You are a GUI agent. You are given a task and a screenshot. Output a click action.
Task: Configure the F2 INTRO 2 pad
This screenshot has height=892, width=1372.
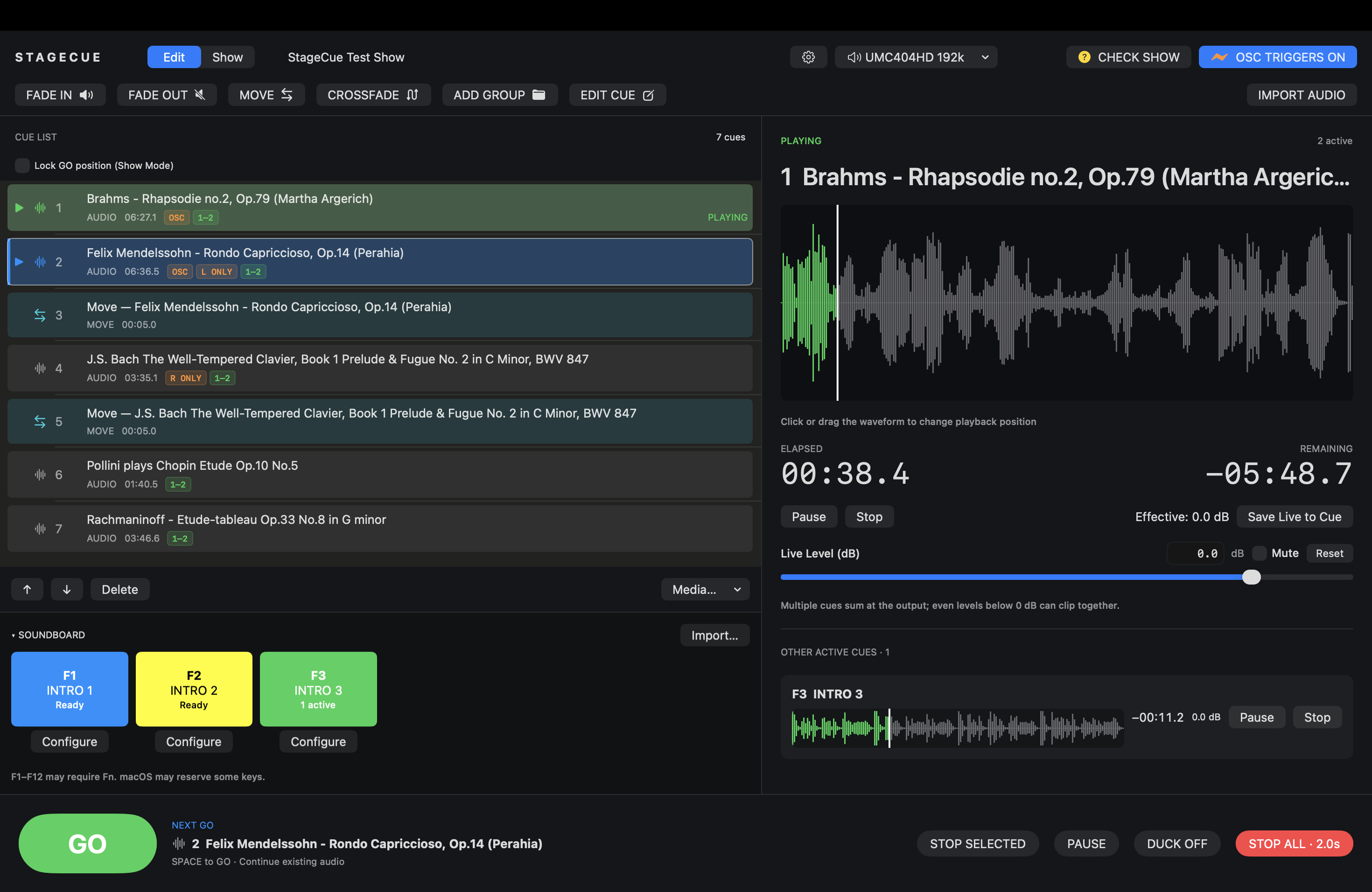194,742
